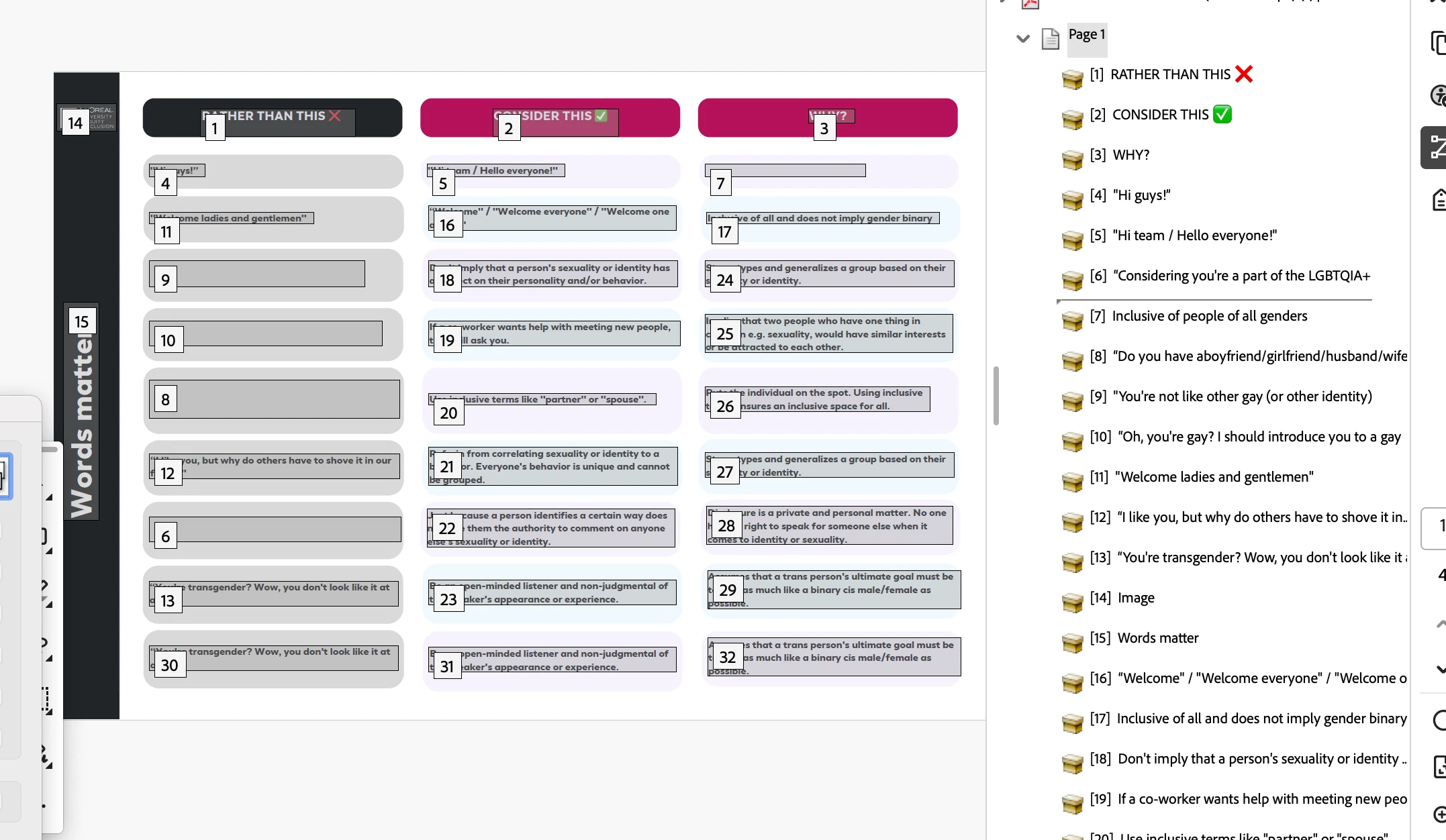1446x840 pixels.
Task: Go to previous page with up arrow
Action: pos(1440,624)
